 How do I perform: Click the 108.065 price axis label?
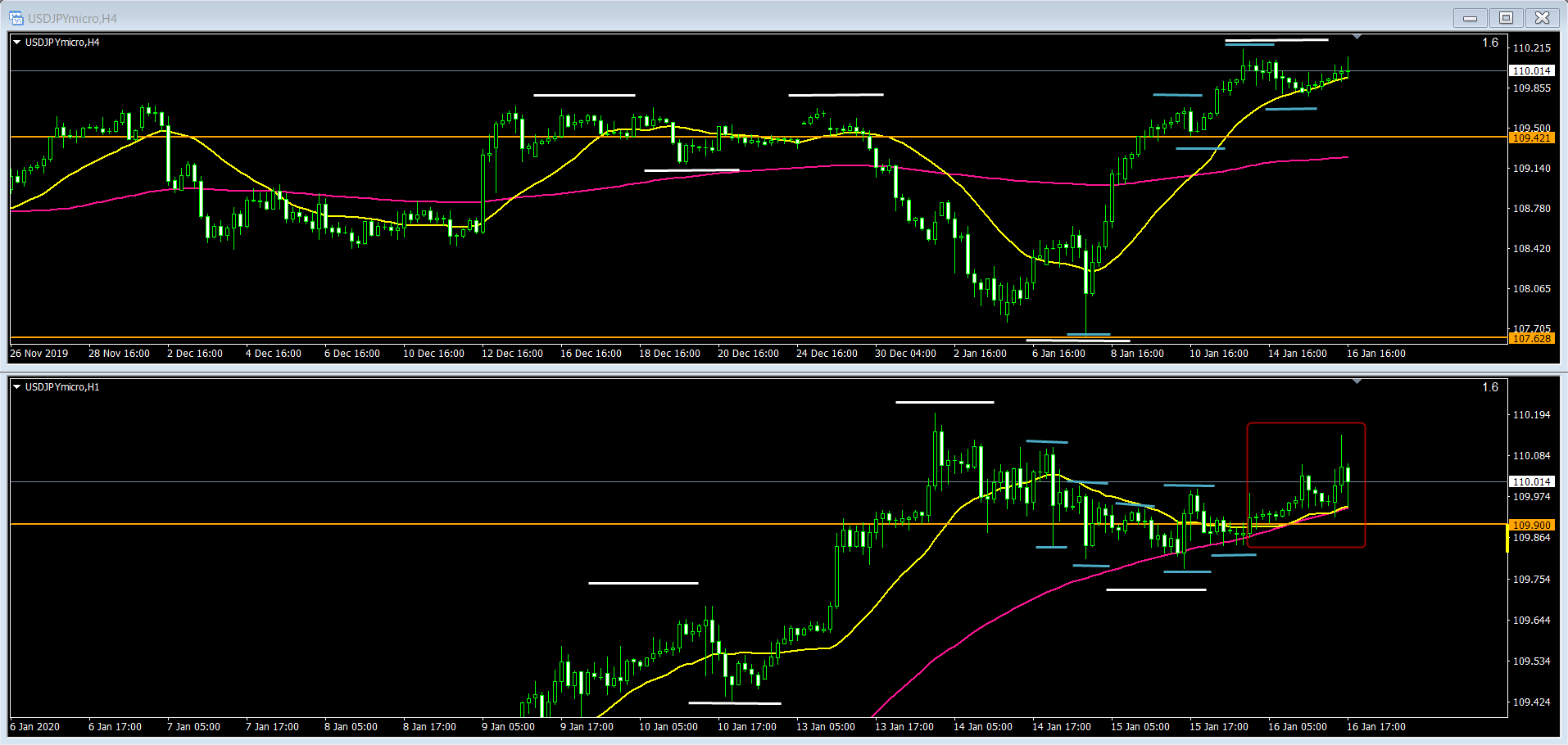click(1531, 289)
